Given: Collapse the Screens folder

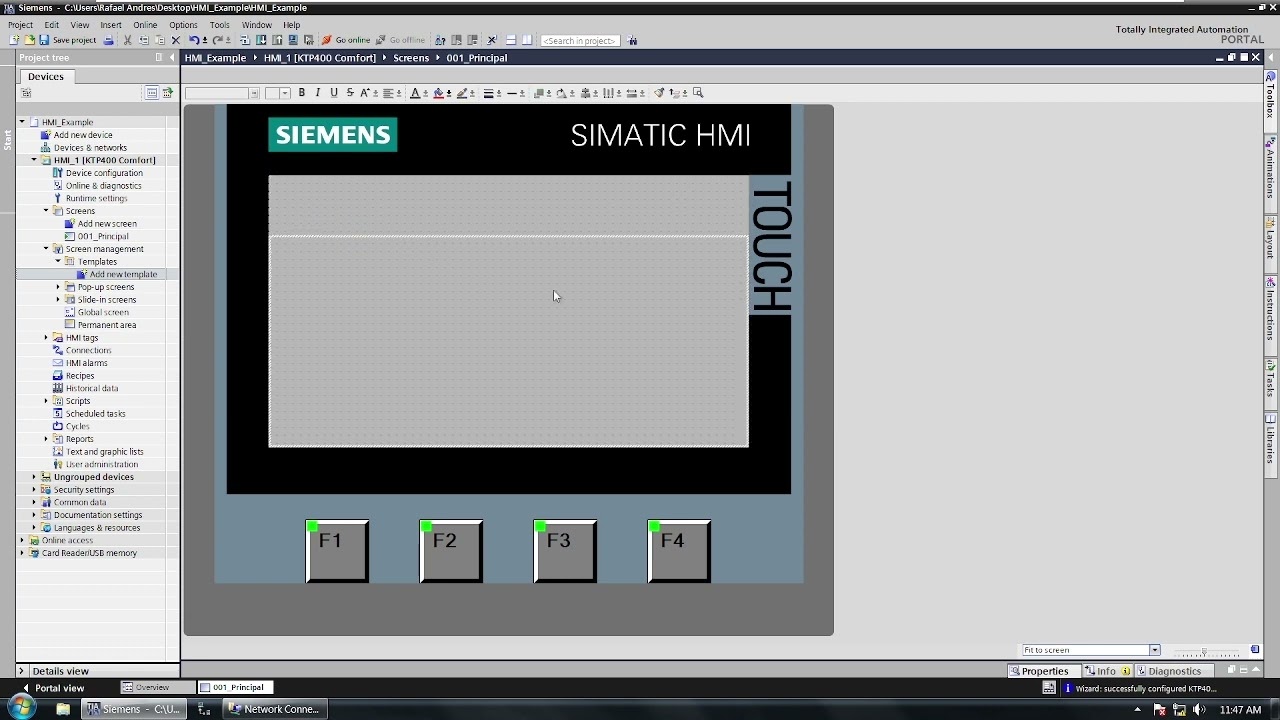Looking at the screenshot, I should [x=45, y=211].
